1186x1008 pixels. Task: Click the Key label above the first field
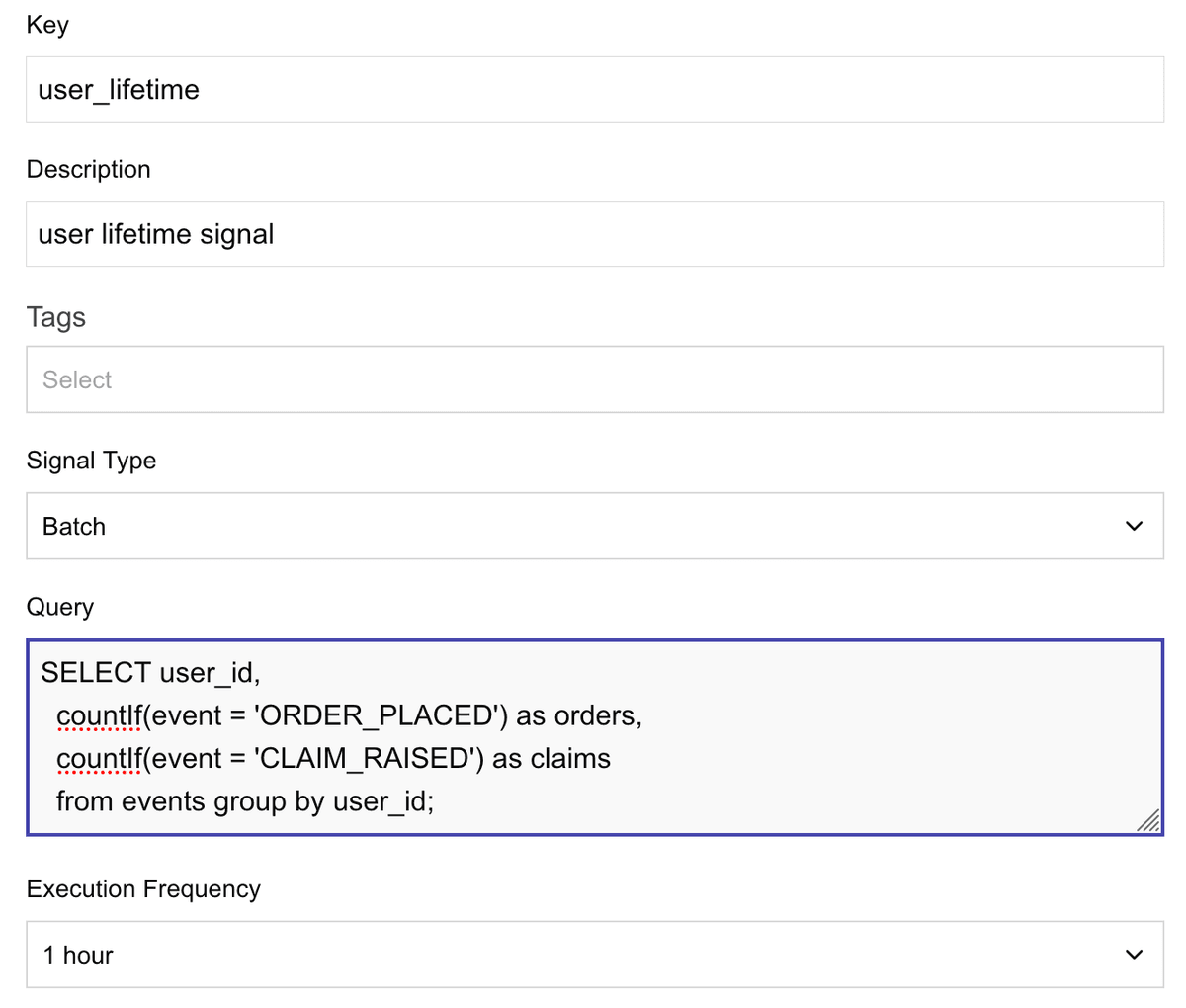pos(47,24)
